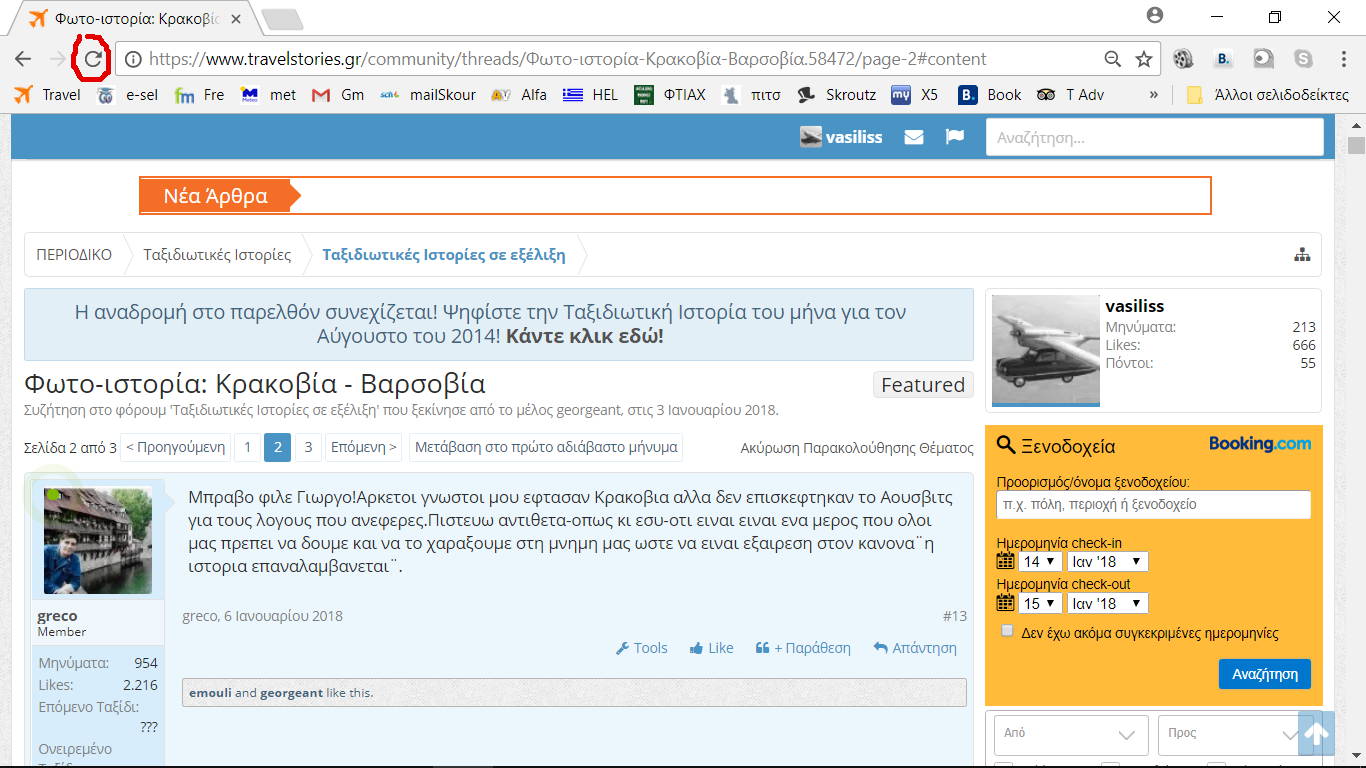Open the alerts flag icon

coord(955,137)
